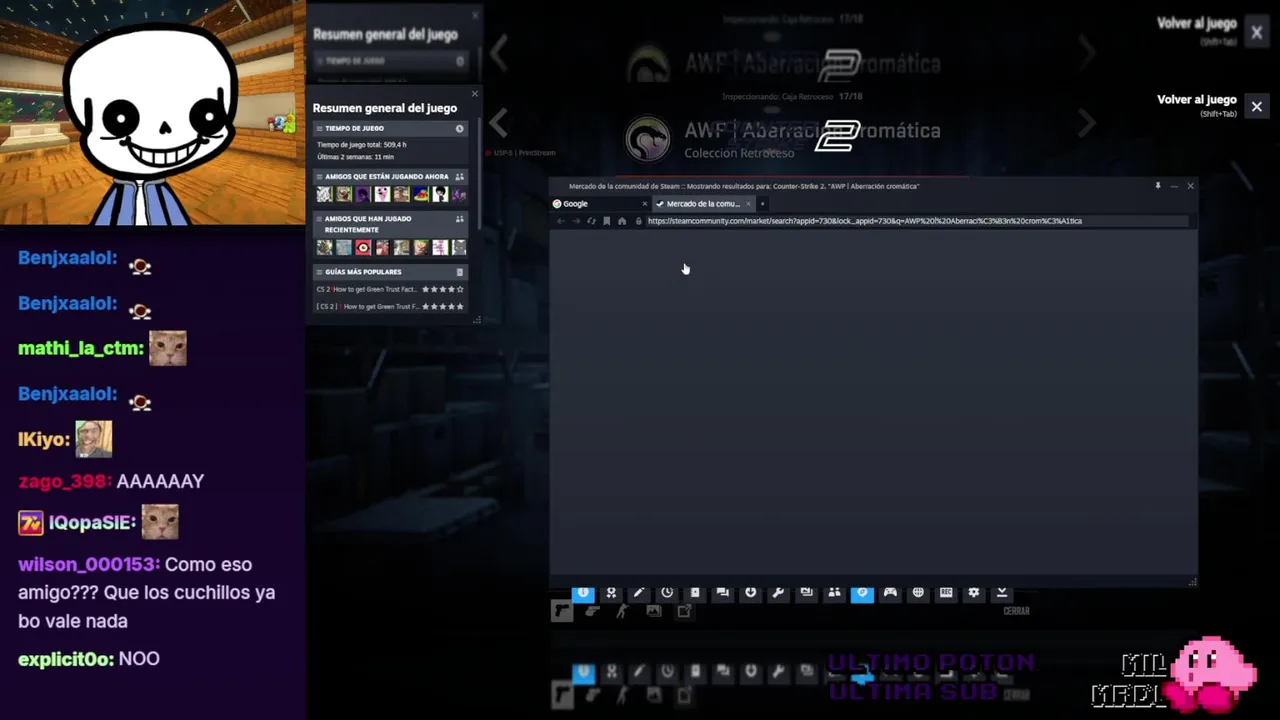Go to browser home page icon

coord(622,221)
